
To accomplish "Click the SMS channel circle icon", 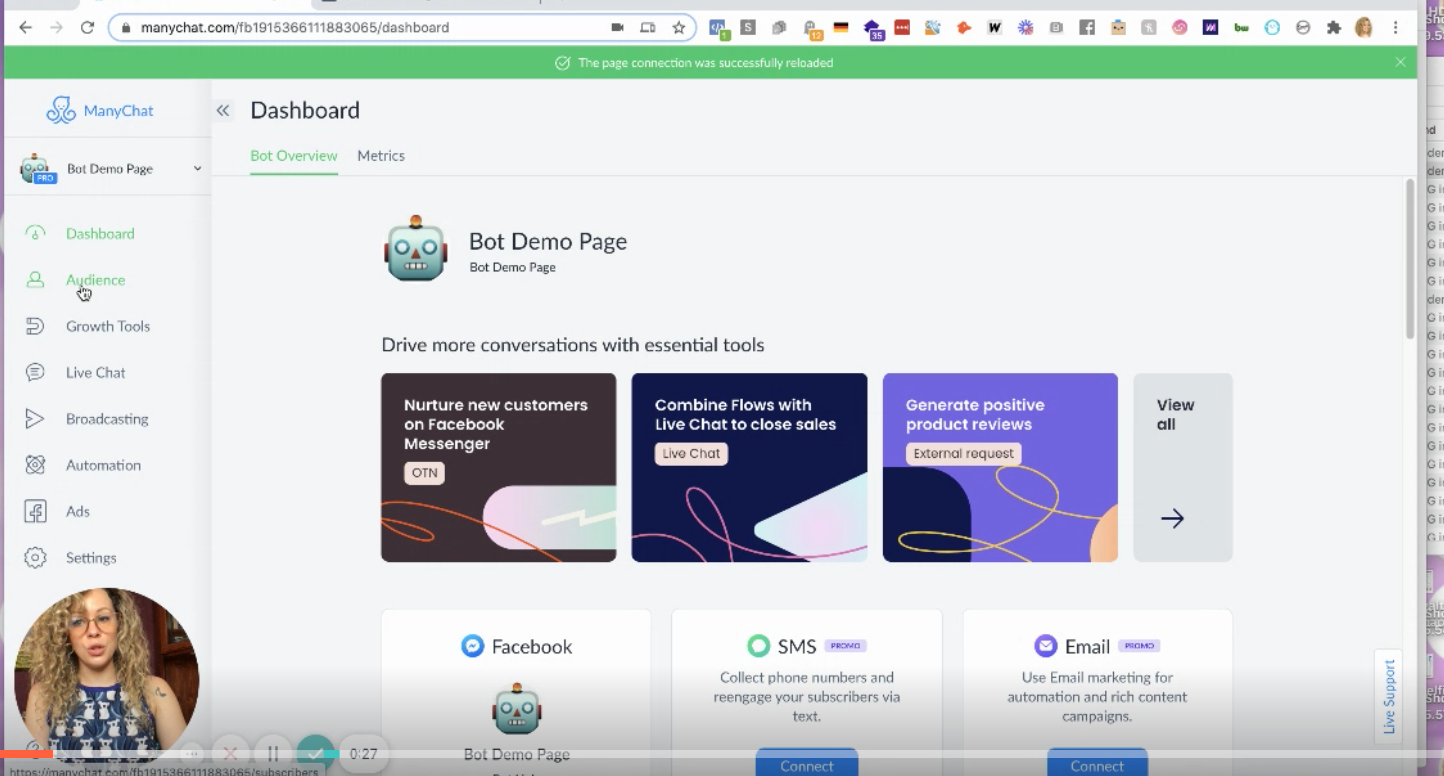I will point(758,646).
